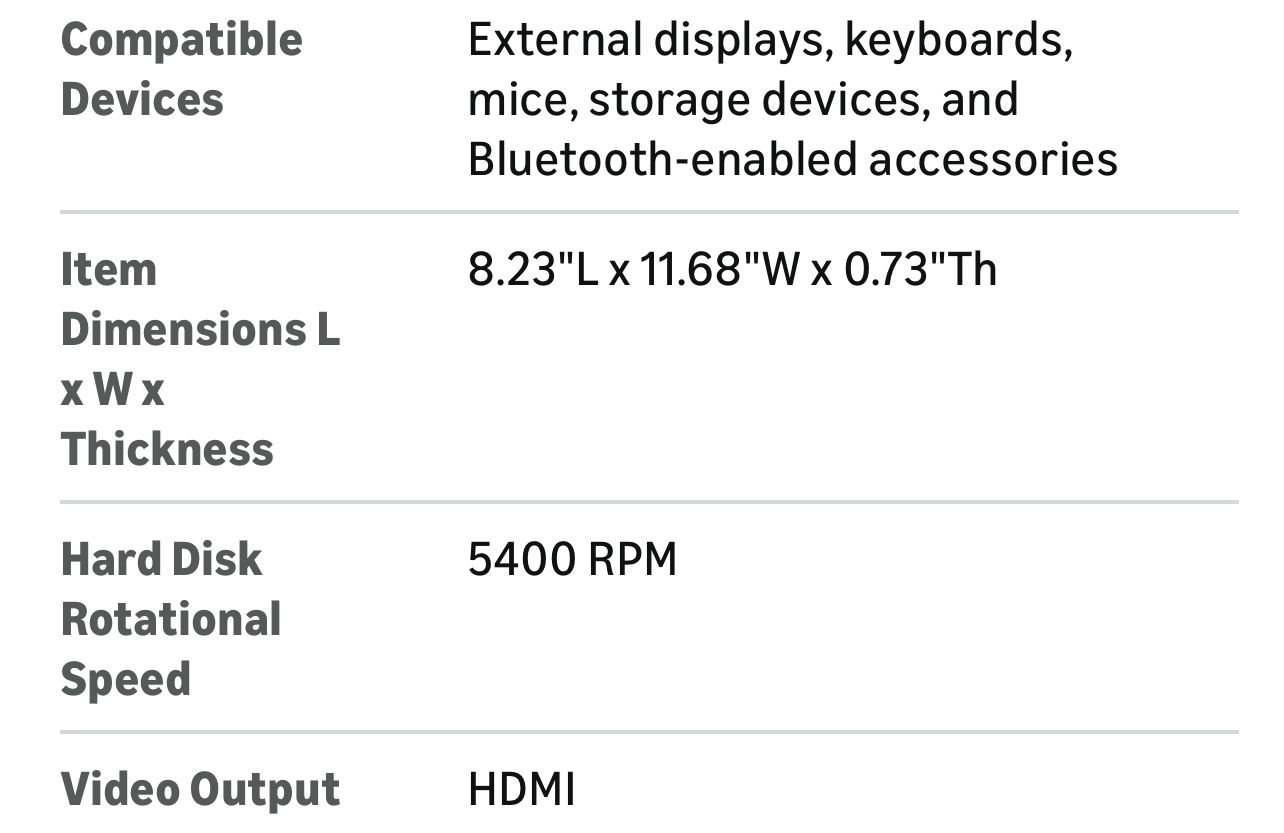
Task: Click the "Devices" label word
Action: [x=142, y=100]
